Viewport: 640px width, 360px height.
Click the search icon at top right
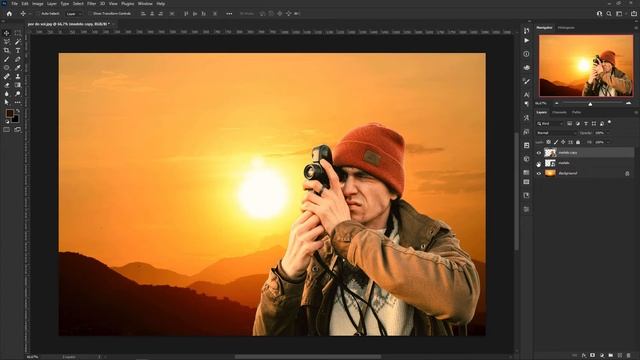point(609,13)
